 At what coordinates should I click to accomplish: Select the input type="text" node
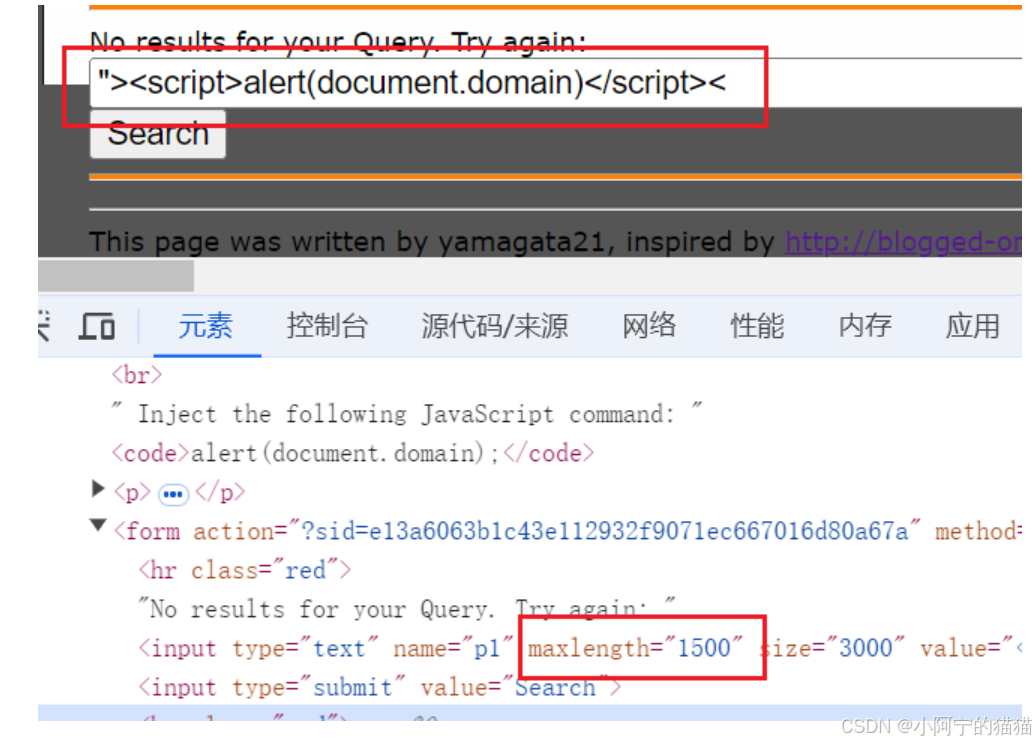pos(579,648)
